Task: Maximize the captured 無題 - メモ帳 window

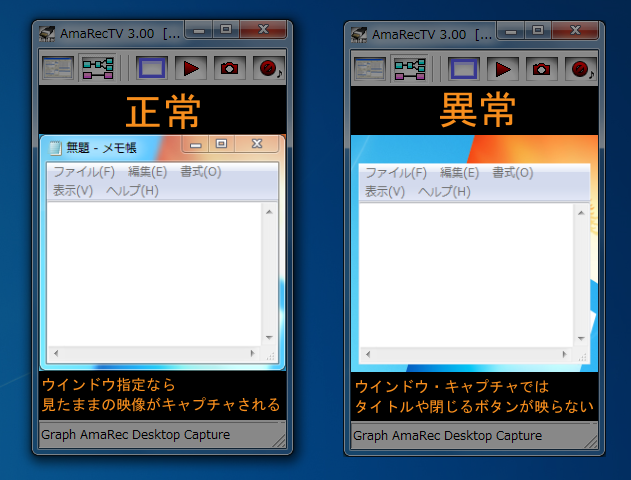Action: [221, 144]
